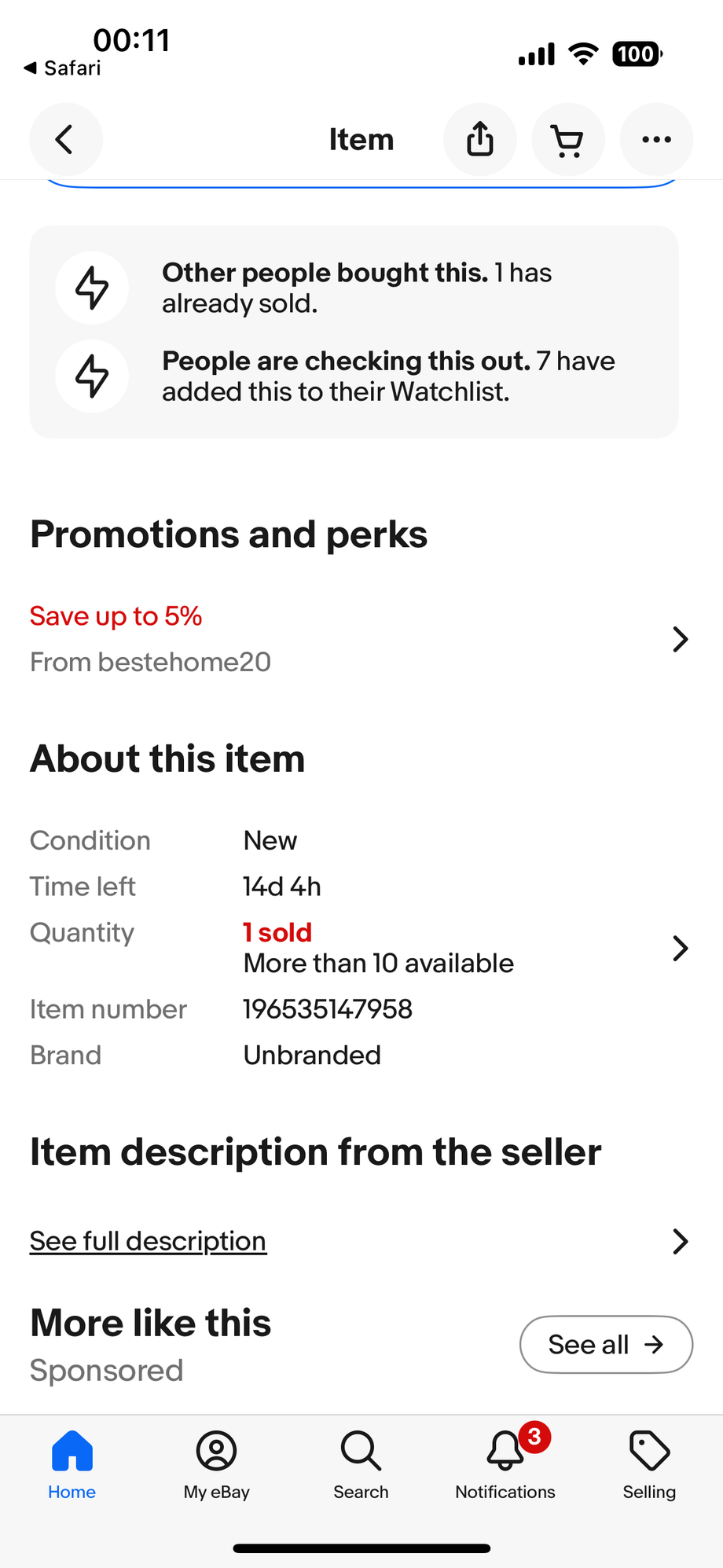Tap the back arrow button

pyautogui.click(x=65, y=140)
